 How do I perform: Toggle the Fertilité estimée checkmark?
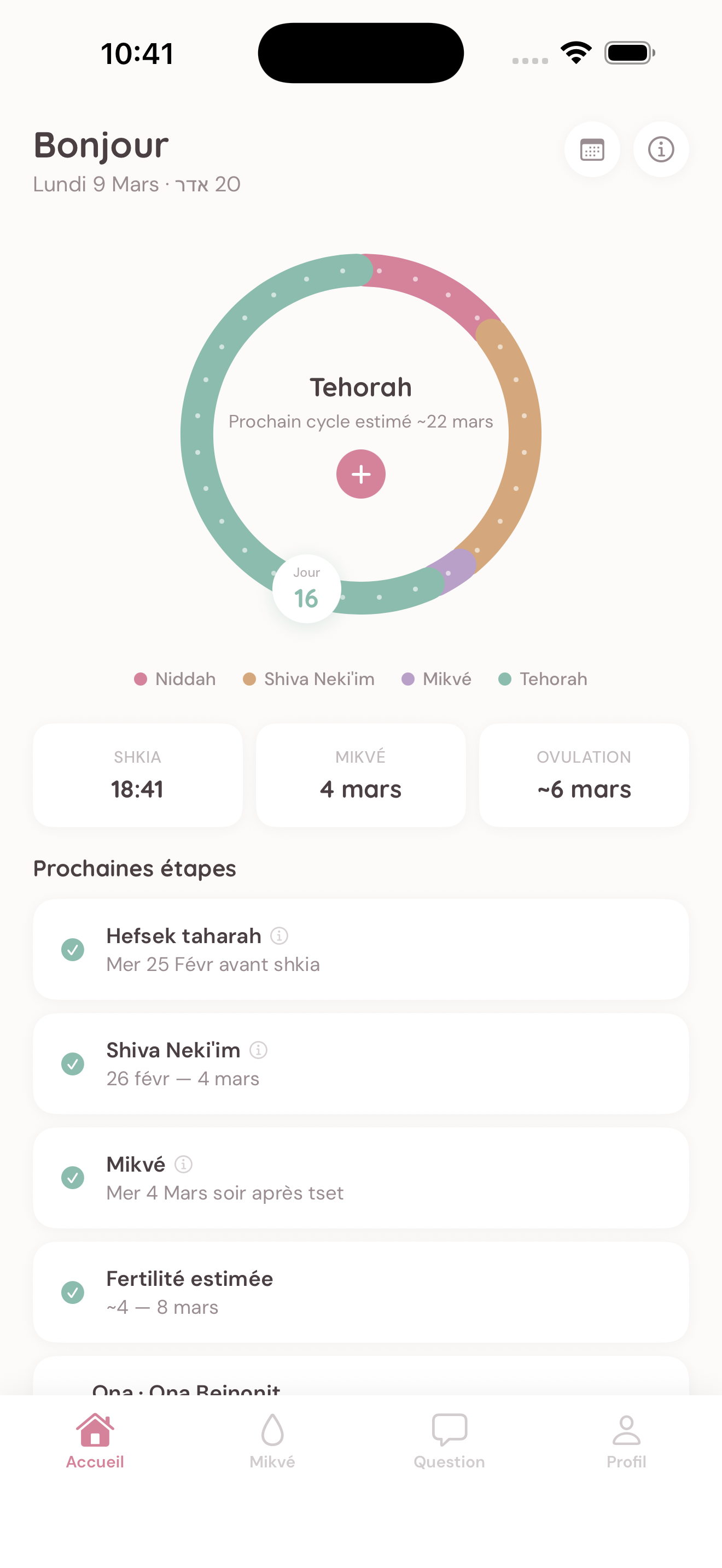pos(73,1292)
